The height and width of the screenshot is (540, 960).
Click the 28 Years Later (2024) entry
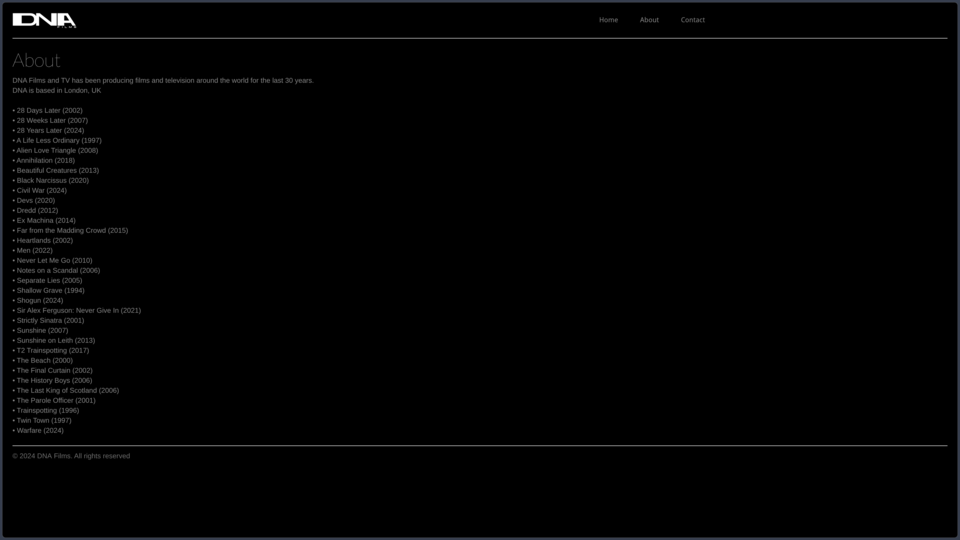(x=48, y=130)
